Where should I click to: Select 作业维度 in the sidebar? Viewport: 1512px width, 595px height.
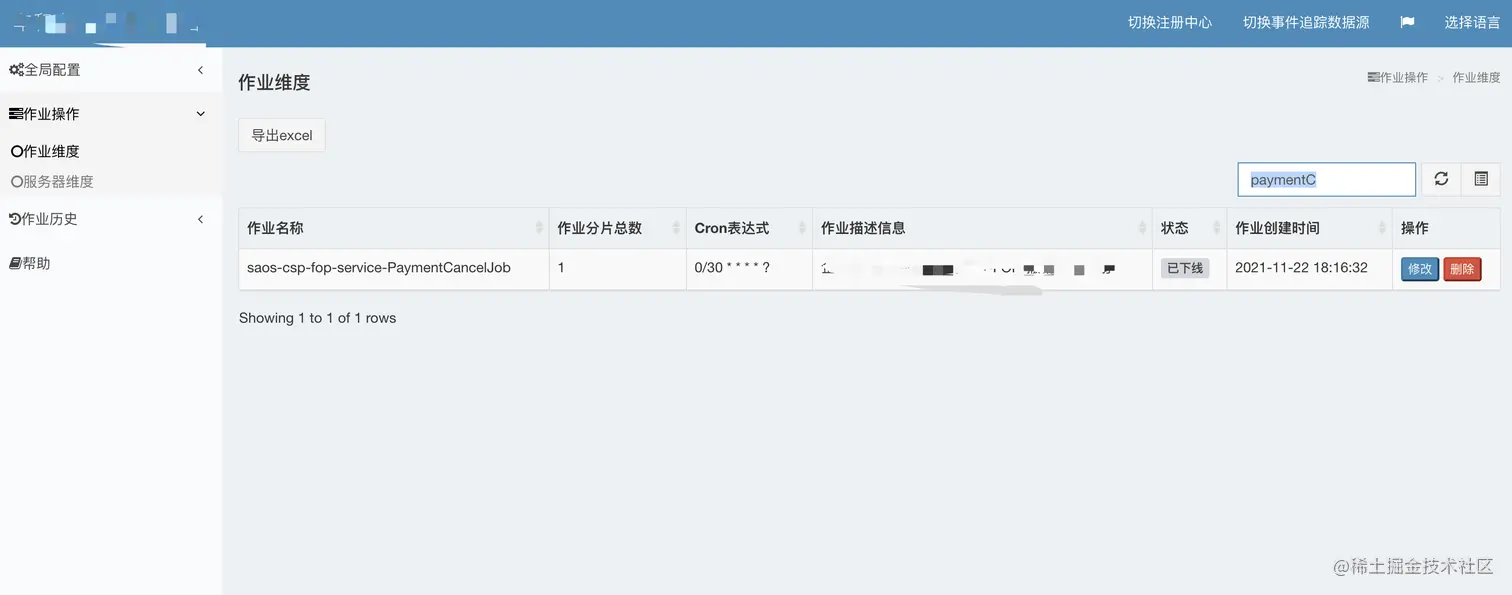[45, 152]
